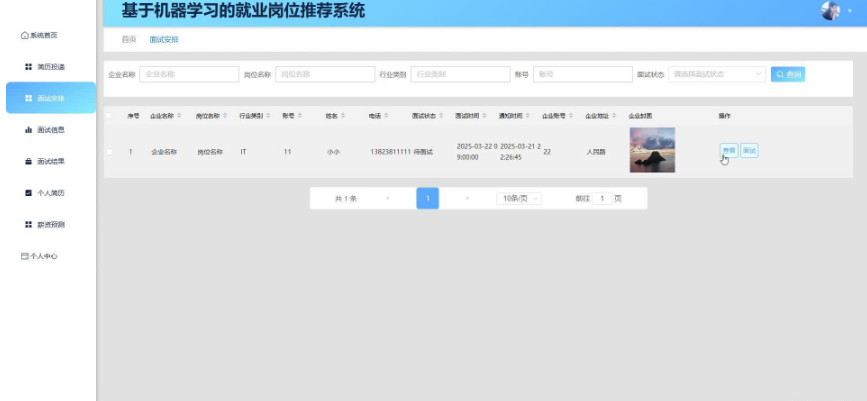Image resolution: width=867 pixels, height=401 pixels.
Task: Sort the table by 企业地址 column arrows
Action: pyautogui.click(x=614, y=116)
